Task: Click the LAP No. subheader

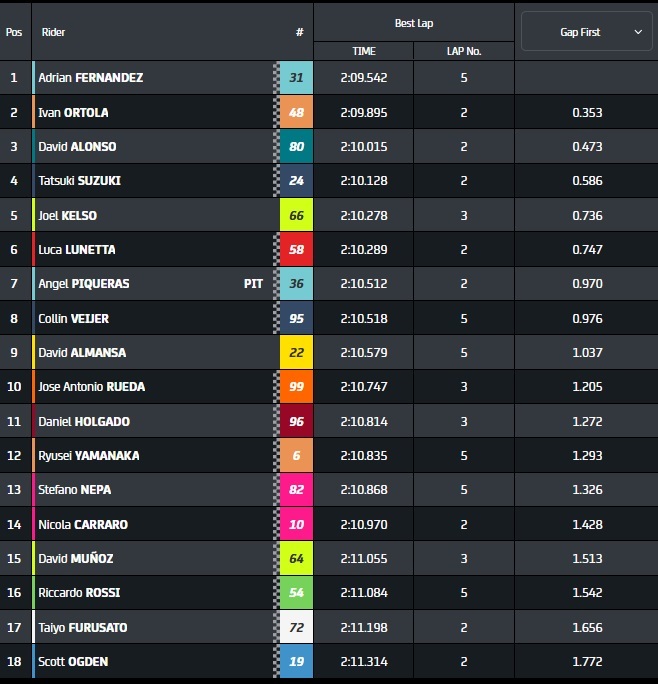Action: 464,51
